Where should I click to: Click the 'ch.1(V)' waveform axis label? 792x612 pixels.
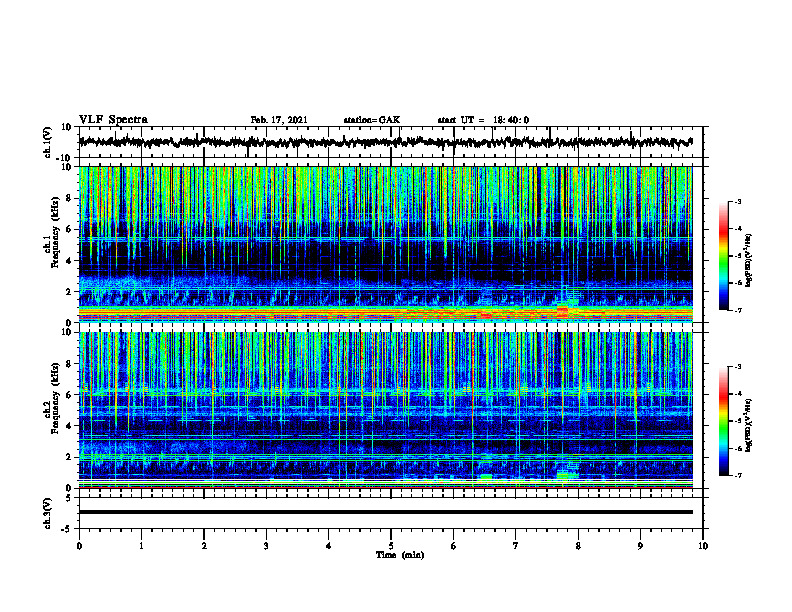click(48, 142)
